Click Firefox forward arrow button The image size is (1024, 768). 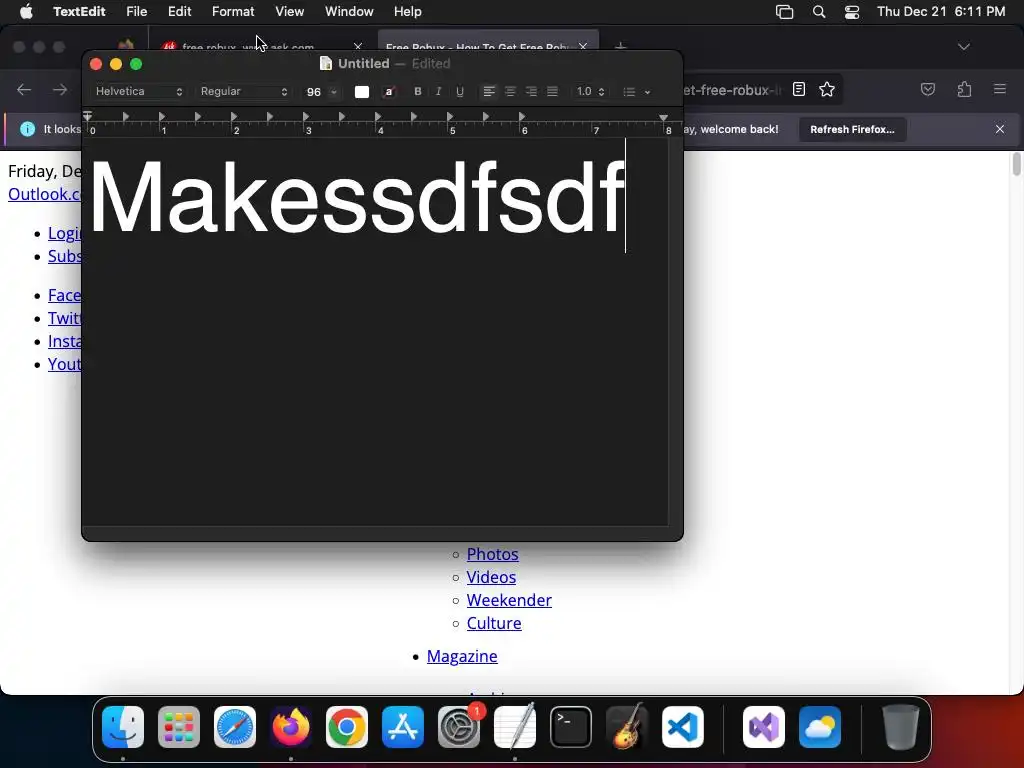click(60, 89)
